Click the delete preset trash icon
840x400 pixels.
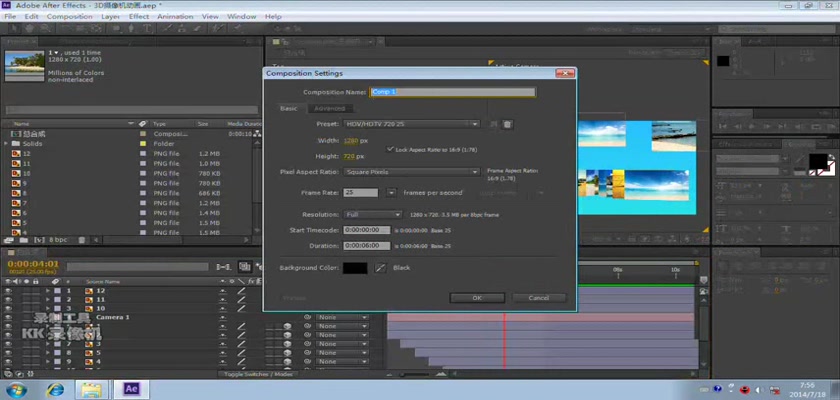[508, 124]
